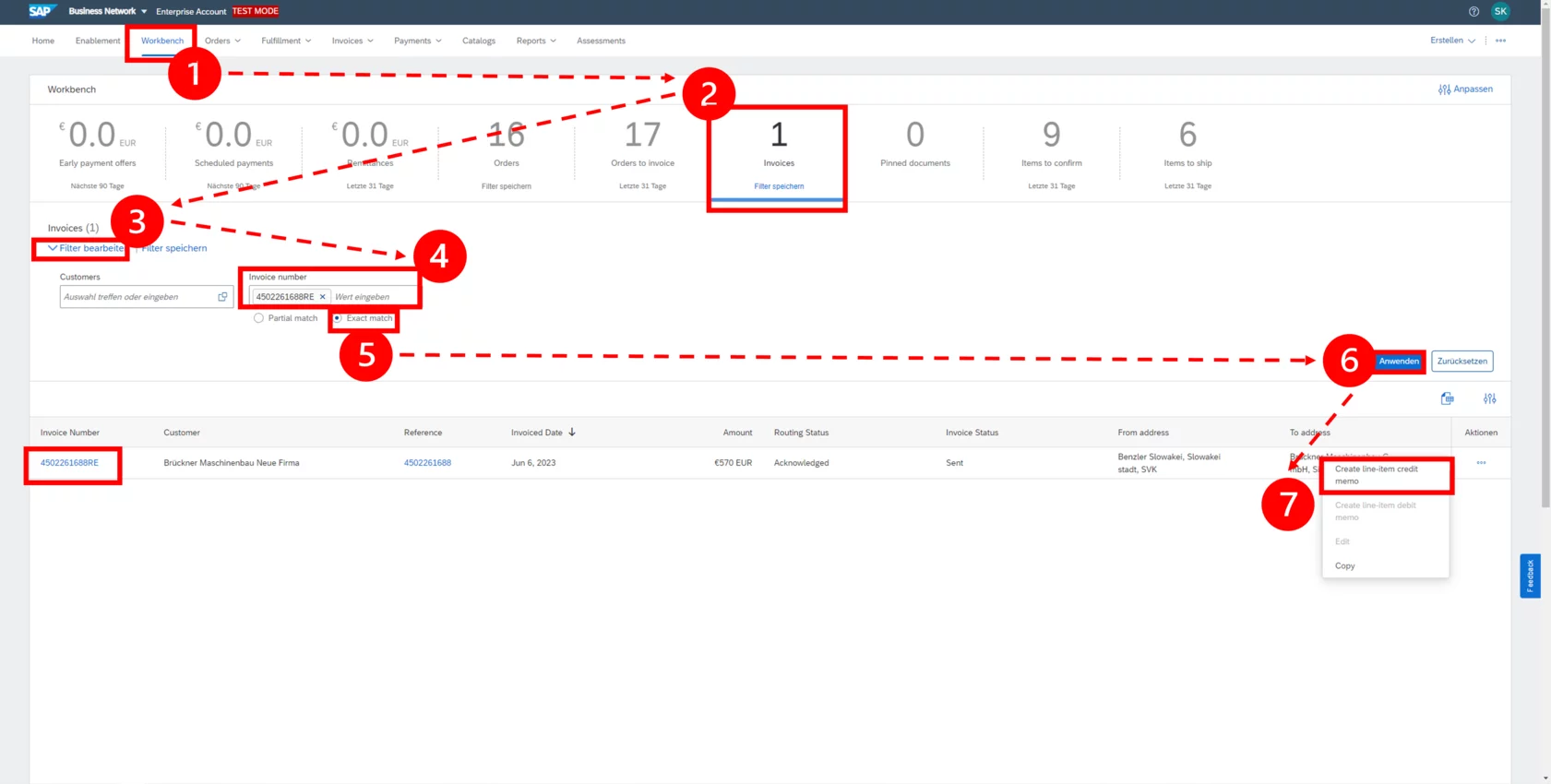Screen dimensions: 1551x784
Task: Open the Invoices navigation dropdown
Action: tap(352, 41)
